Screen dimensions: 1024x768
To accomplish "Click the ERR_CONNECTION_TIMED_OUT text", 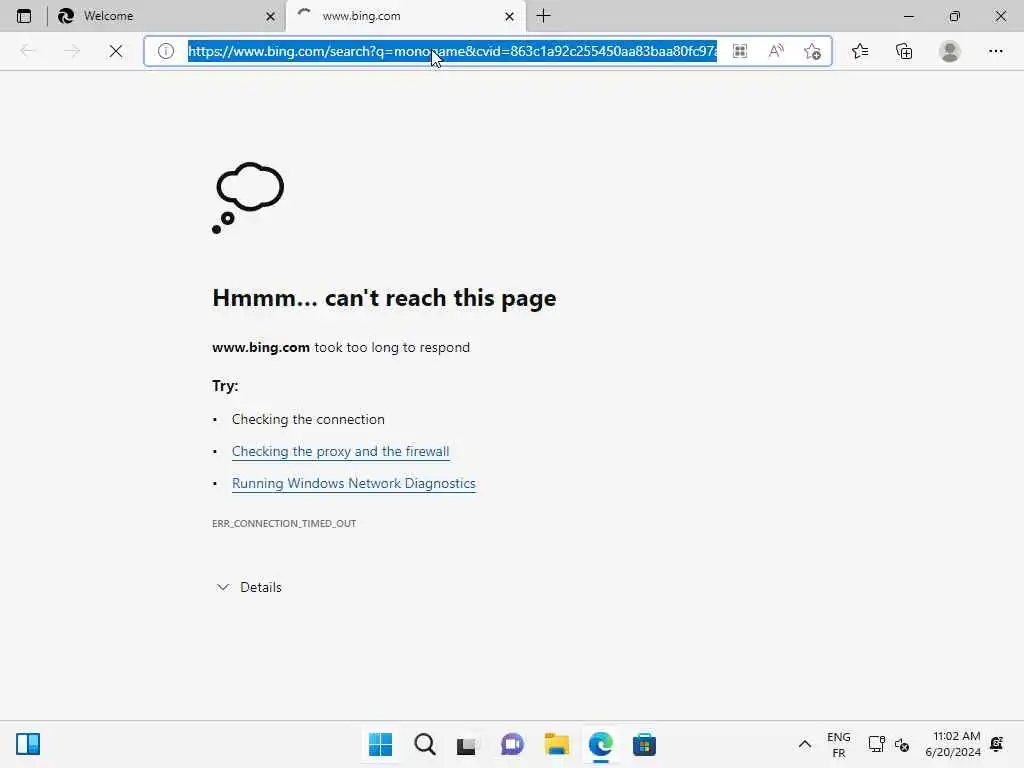I will pyautogui.click(x=284, y=523).
